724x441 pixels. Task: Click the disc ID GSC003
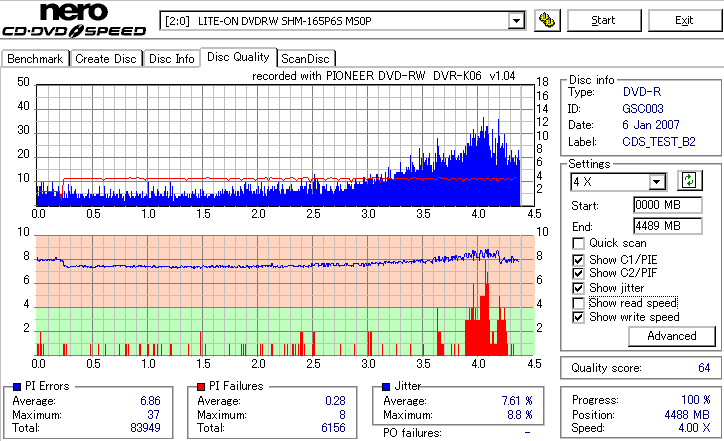(x=643, y=109)
